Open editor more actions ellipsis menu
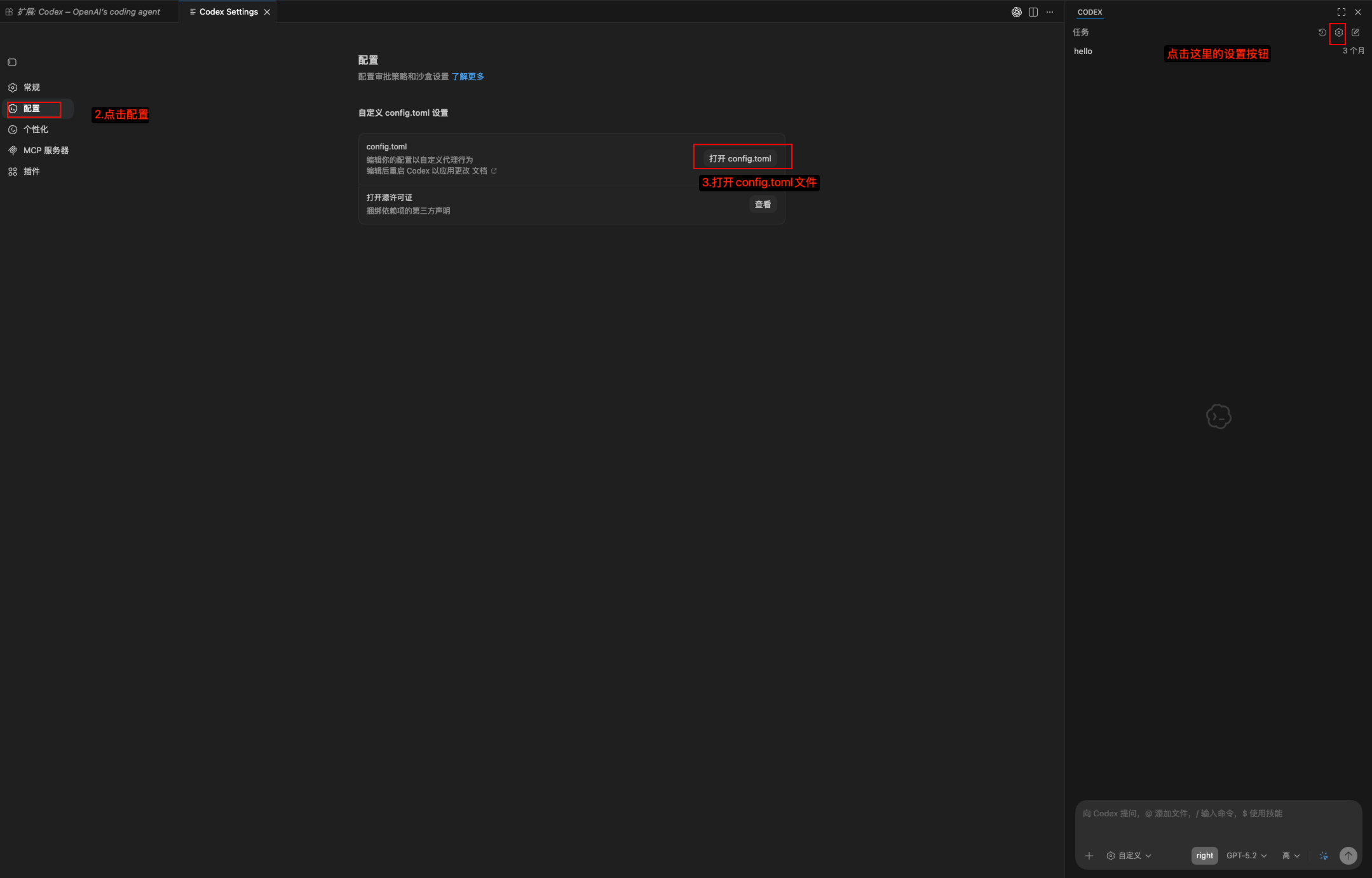The width and height of the screenshot is (1372, 878). click(1050, 12)
